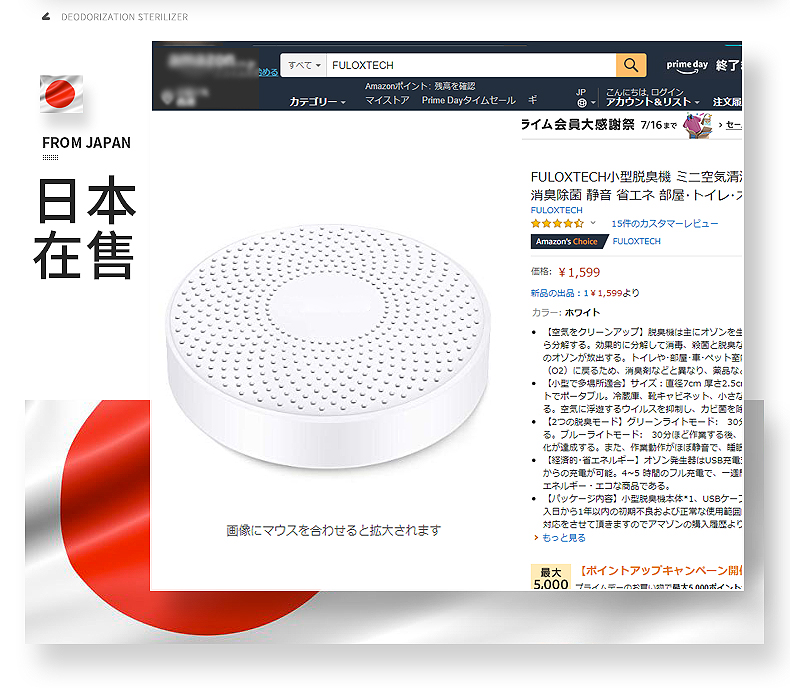Click the prime member festival banner illustration
790x688 pixels.
pyautogui.click(x=698, y=125)
